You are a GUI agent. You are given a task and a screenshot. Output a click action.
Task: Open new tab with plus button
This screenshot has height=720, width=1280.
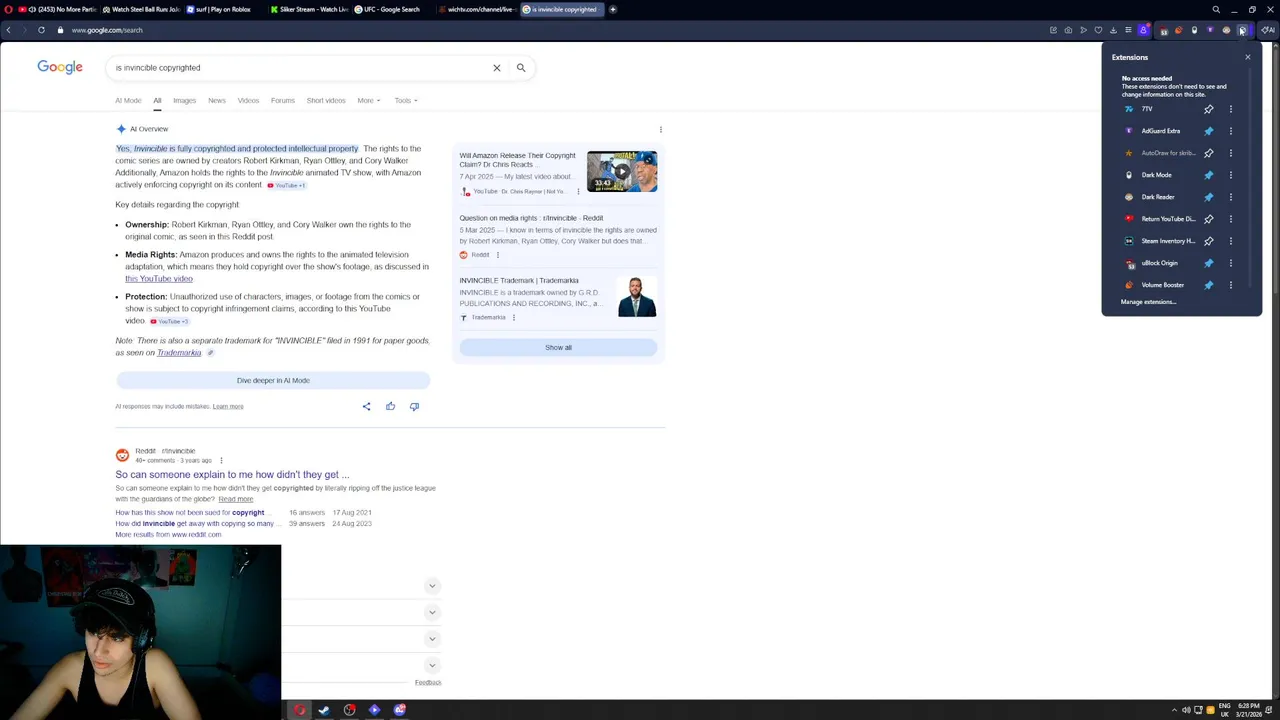tap(612, 9)
